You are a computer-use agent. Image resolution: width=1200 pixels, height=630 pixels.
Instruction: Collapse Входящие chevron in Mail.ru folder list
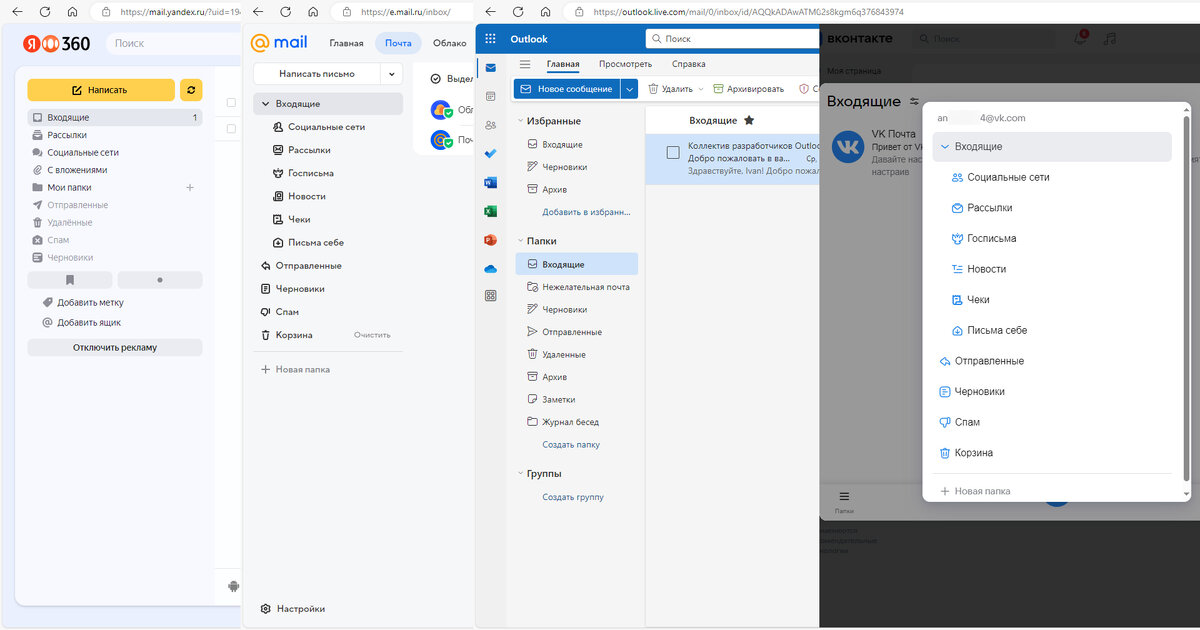tap(265, 104)
